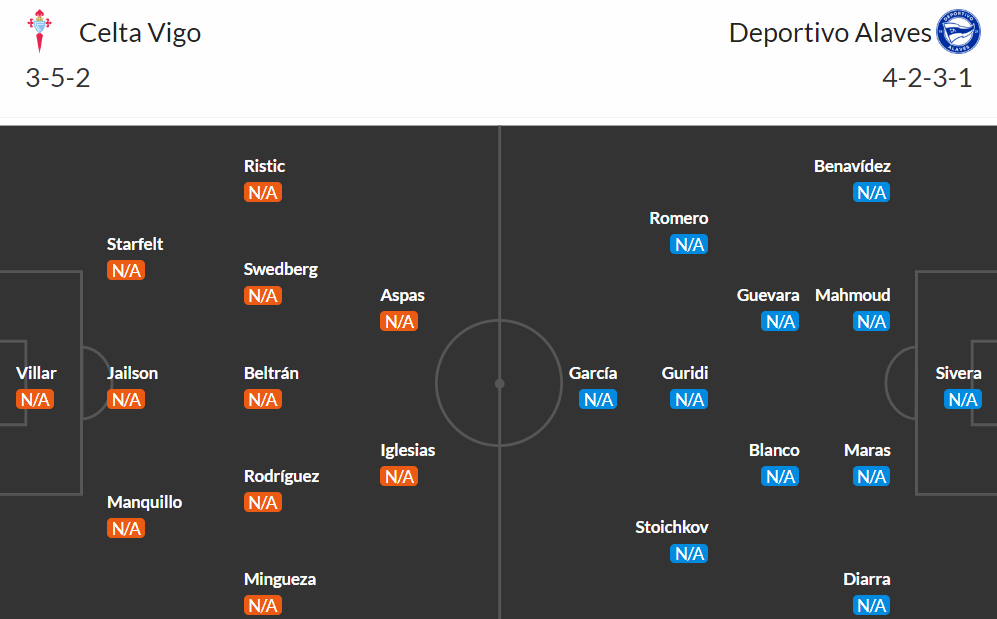
Task: Select player Benavídez on the lineup
Action: (x=852, y=167)
